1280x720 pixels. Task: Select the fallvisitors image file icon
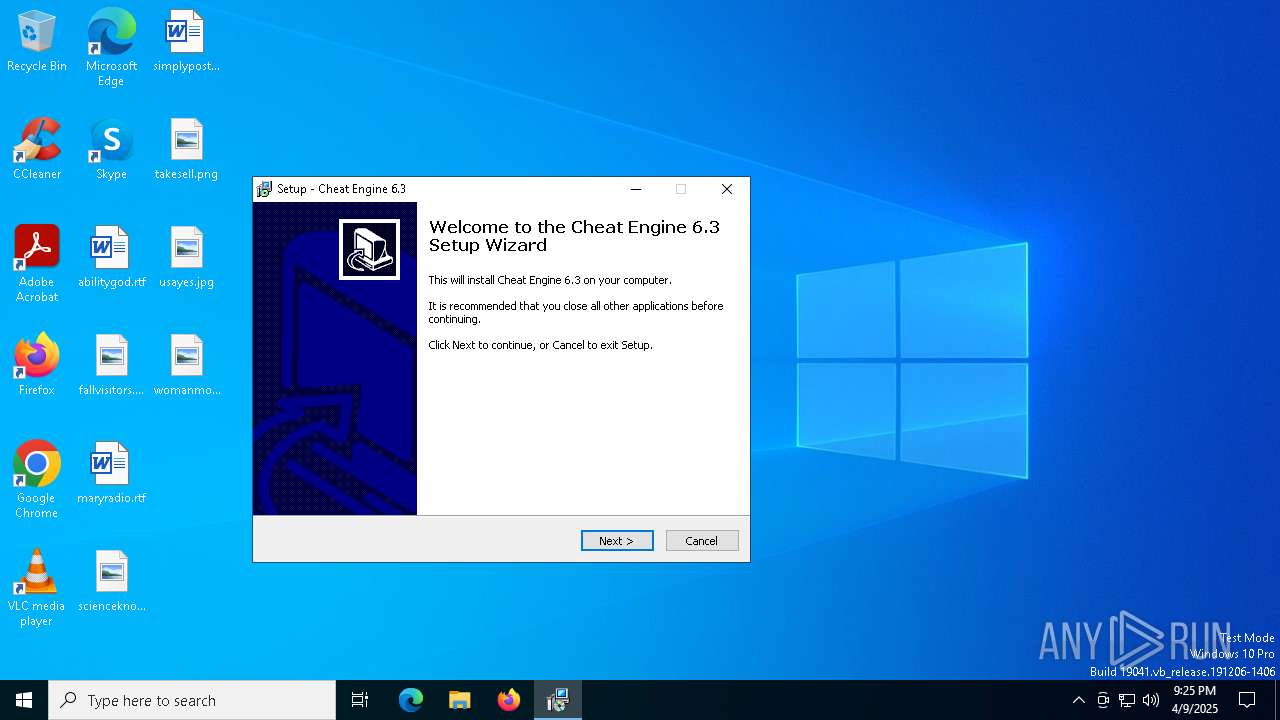(x=111, y=365)
